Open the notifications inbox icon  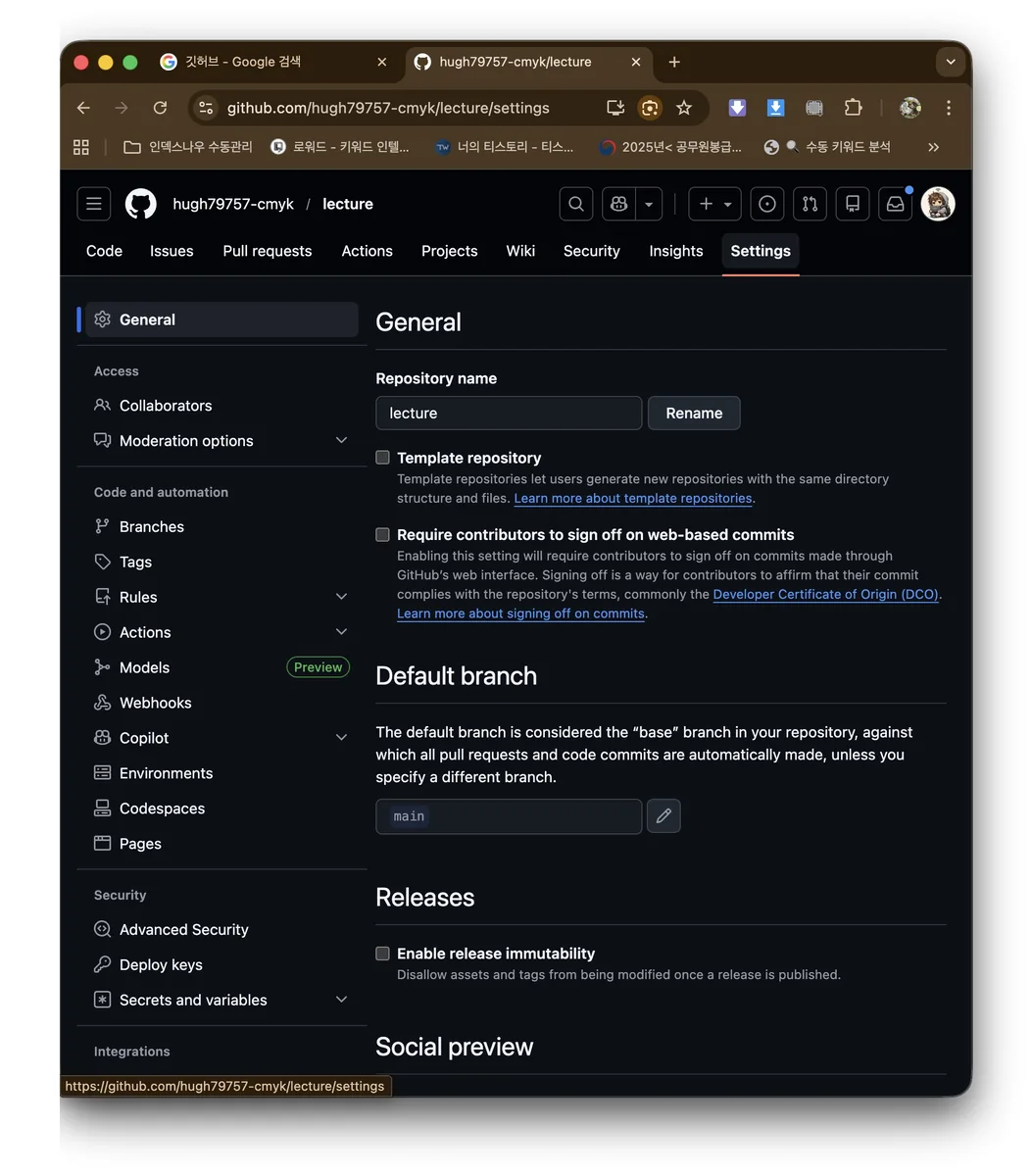click(896, 204)
